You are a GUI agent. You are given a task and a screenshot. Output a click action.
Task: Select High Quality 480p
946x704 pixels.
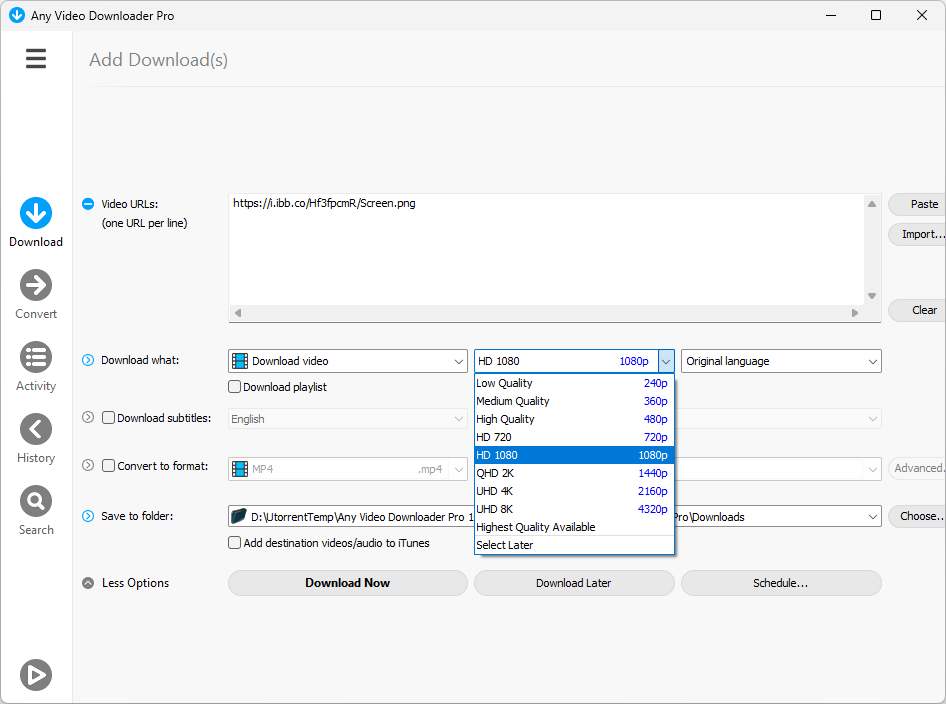point(574,419)
